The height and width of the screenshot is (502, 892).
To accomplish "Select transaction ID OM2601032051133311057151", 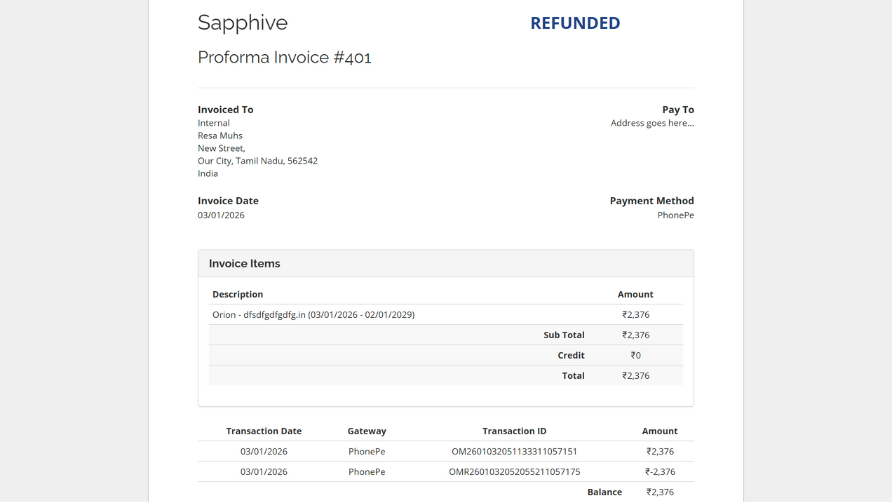I will click(x=514, y=452).
